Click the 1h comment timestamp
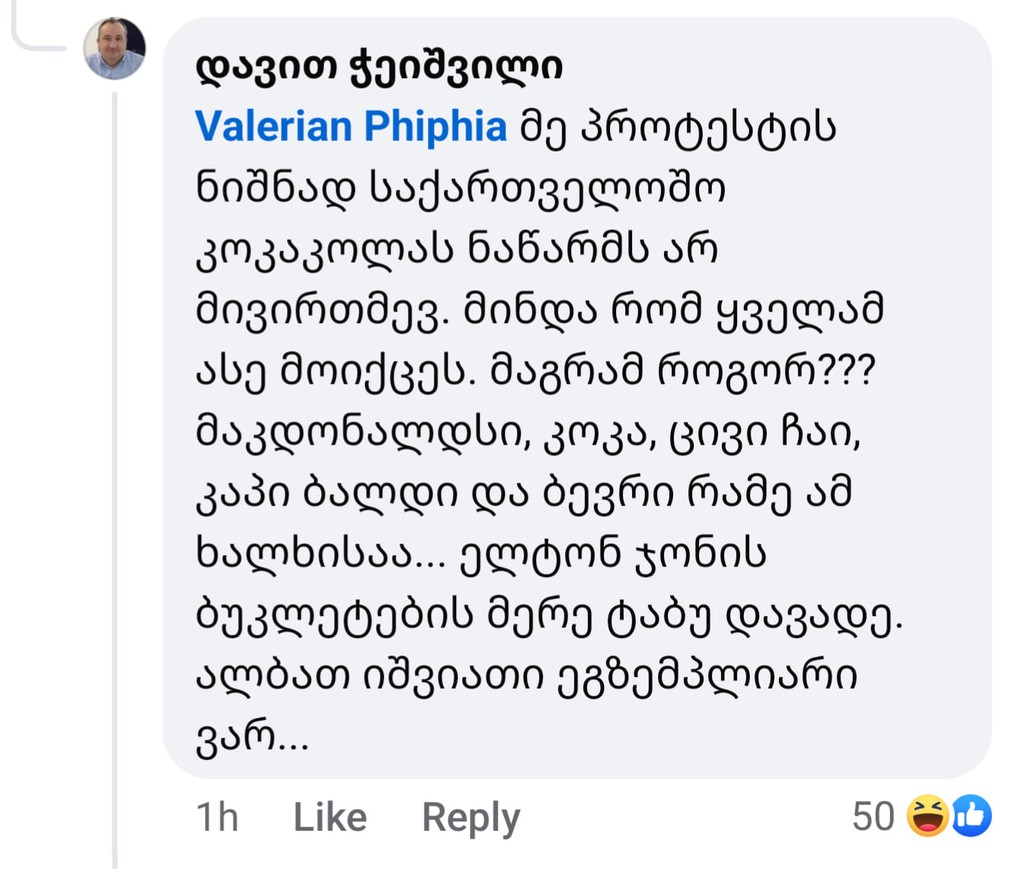 [x=217, y=817]
